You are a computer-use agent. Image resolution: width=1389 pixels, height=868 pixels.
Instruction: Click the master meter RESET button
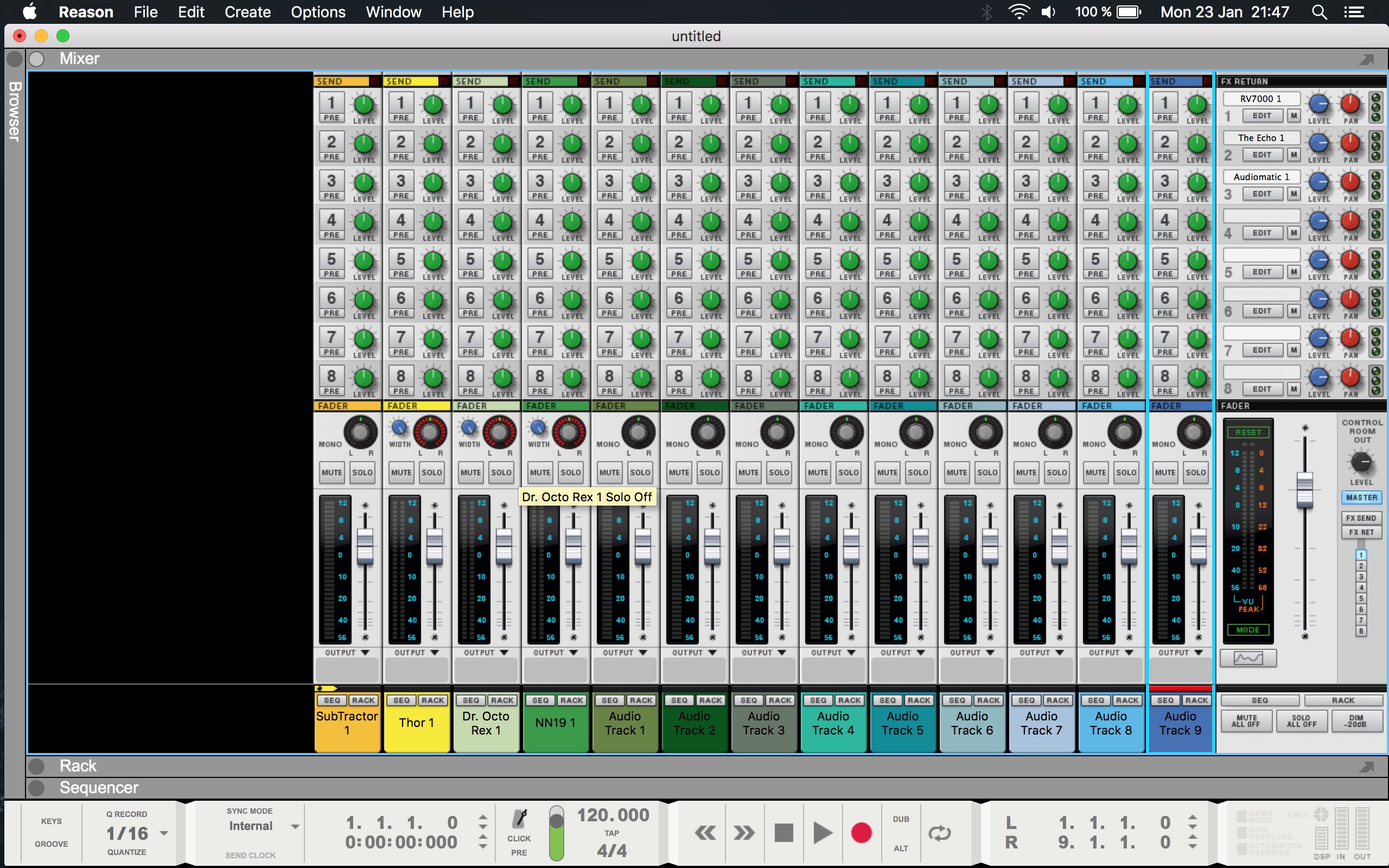tap(1248, 433)
